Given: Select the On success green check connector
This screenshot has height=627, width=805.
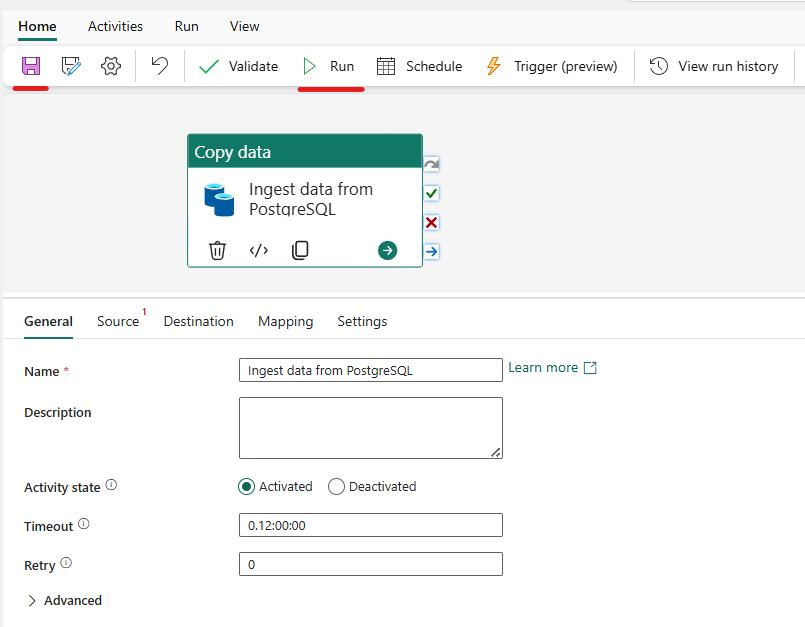Looking at the screenshot, I should point(432,194).
